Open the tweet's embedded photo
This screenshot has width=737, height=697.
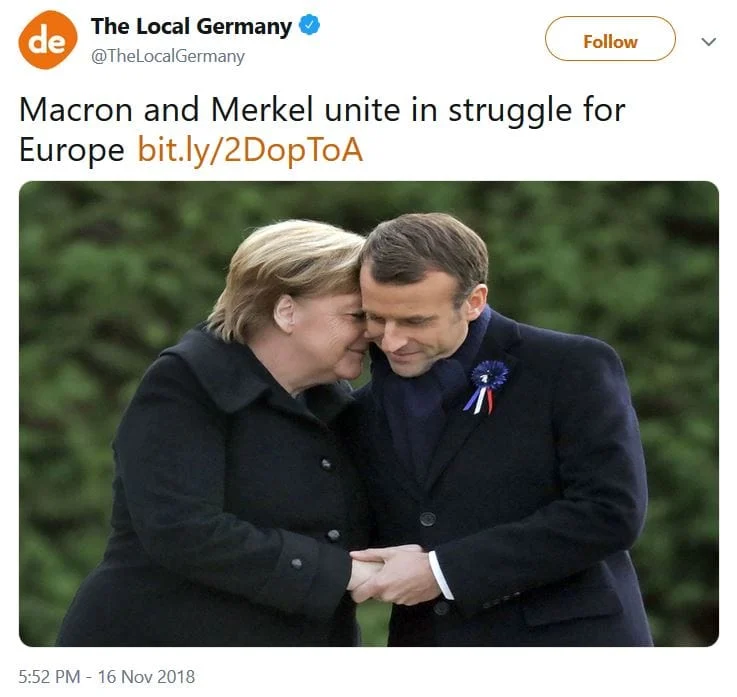(x=368, y=414)
